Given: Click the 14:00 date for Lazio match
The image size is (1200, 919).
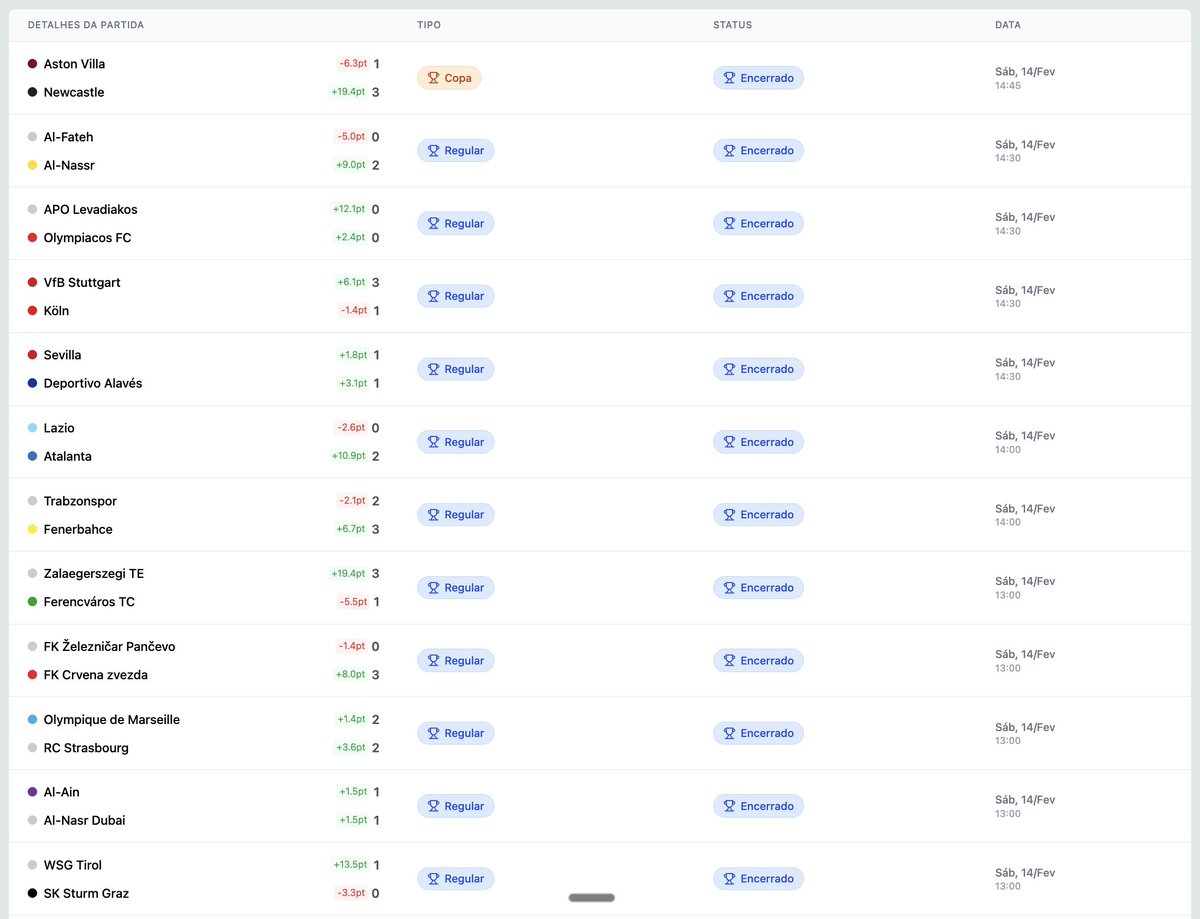Looking at the screenshot, I should 1008,450.
